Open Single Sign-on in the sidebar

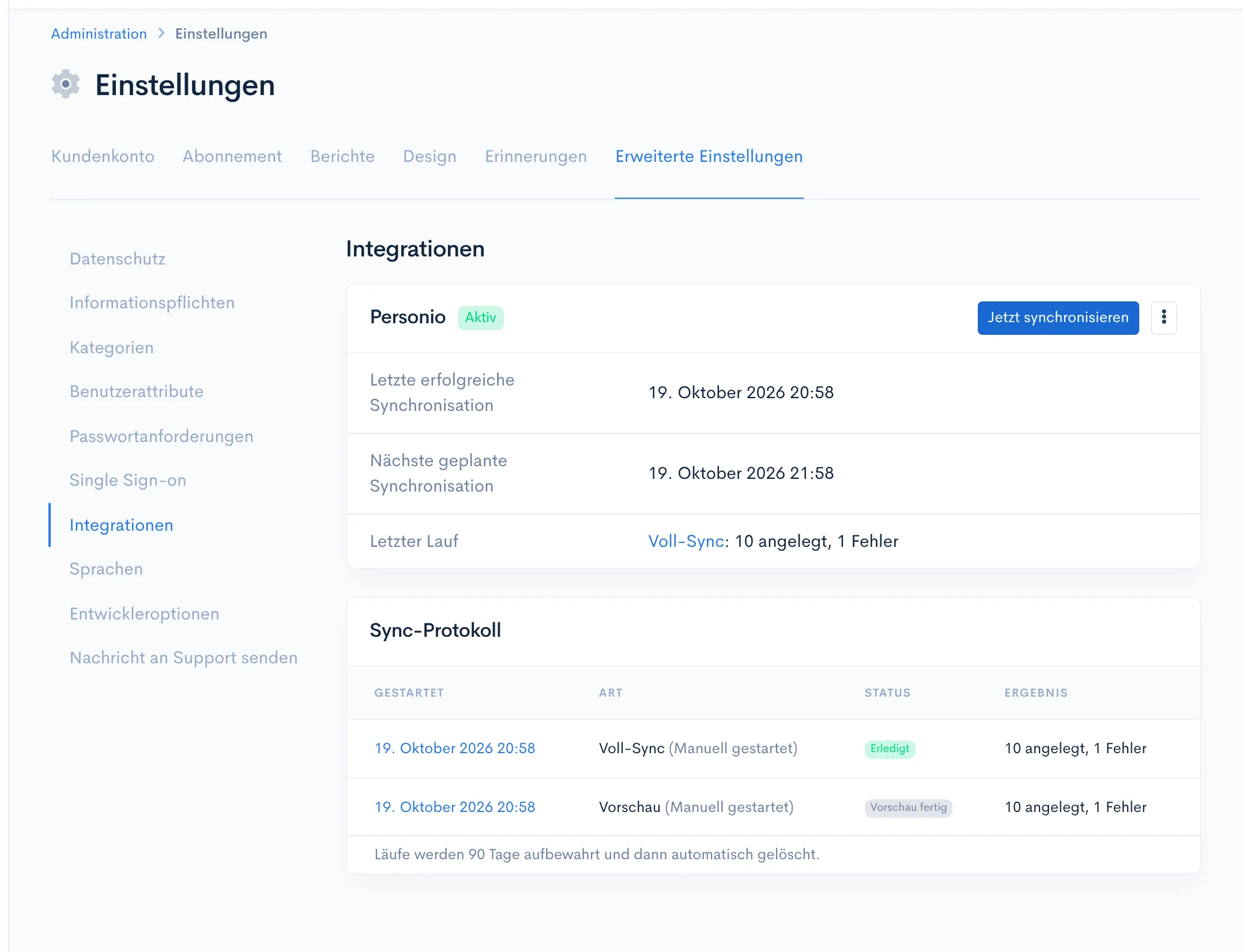point(128,480)
